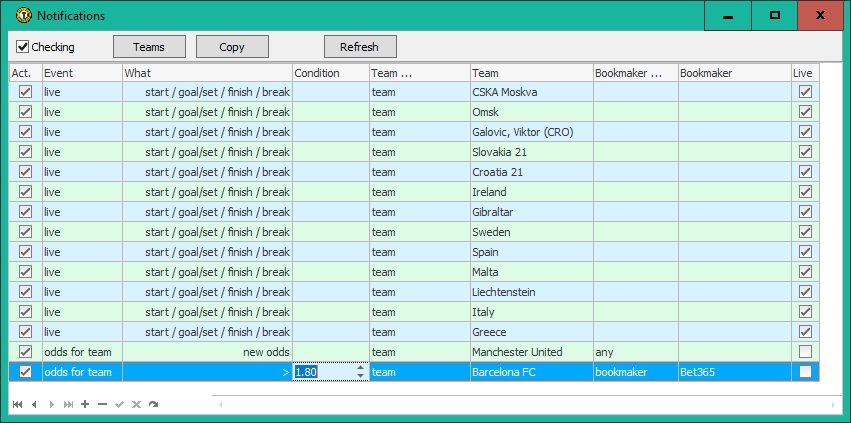Enable Live checkbox for Manchester United row
Image resolution: width=851 pixels, height=423 pixels.
(805, 352)
